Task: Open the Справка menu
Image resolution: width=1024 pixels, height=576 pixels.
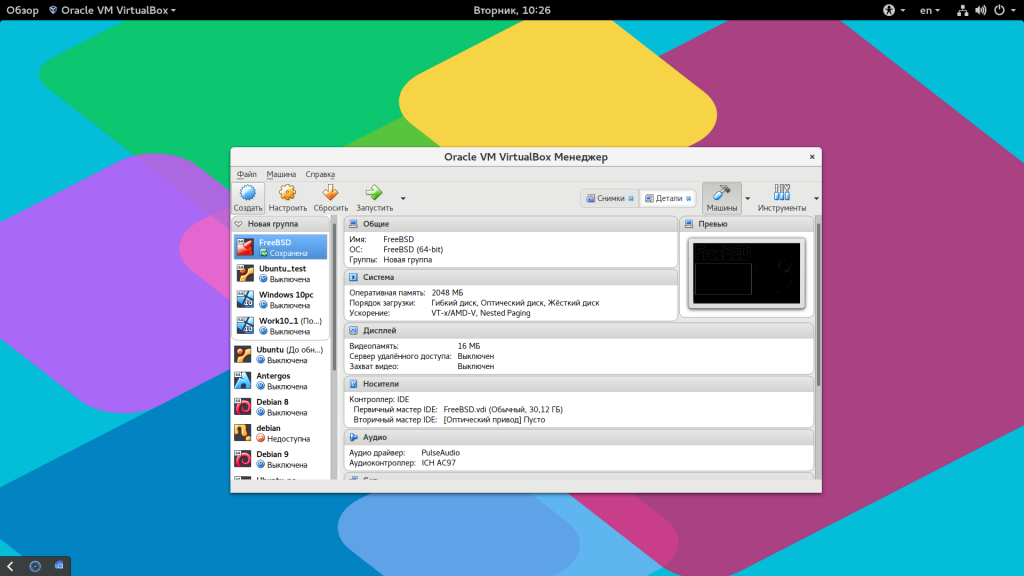Action: pyautogui.click(x=320, y=173)
